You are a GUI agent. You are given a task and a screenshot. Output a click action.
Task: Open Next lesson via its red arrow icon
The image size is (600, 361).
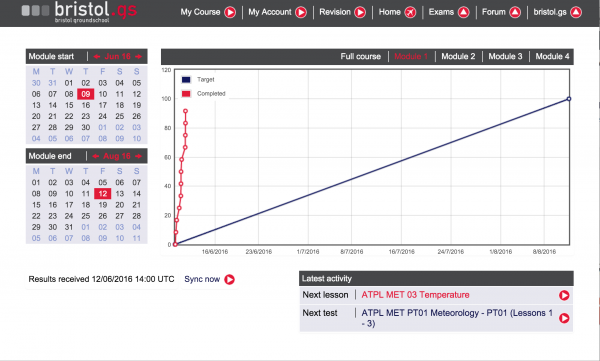tap(564, 295)
